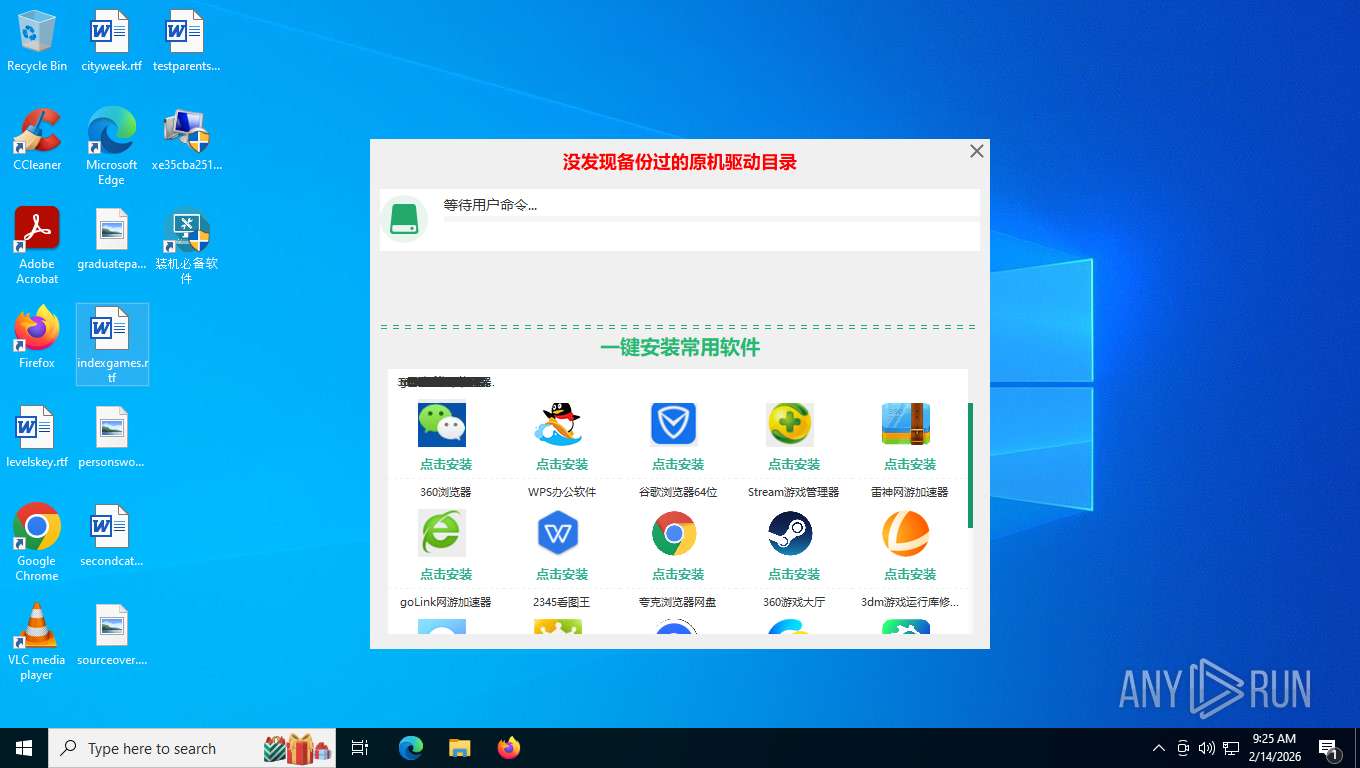Click the green 360 browser icon
This screenshot has width=1360, height=768.
442,533
